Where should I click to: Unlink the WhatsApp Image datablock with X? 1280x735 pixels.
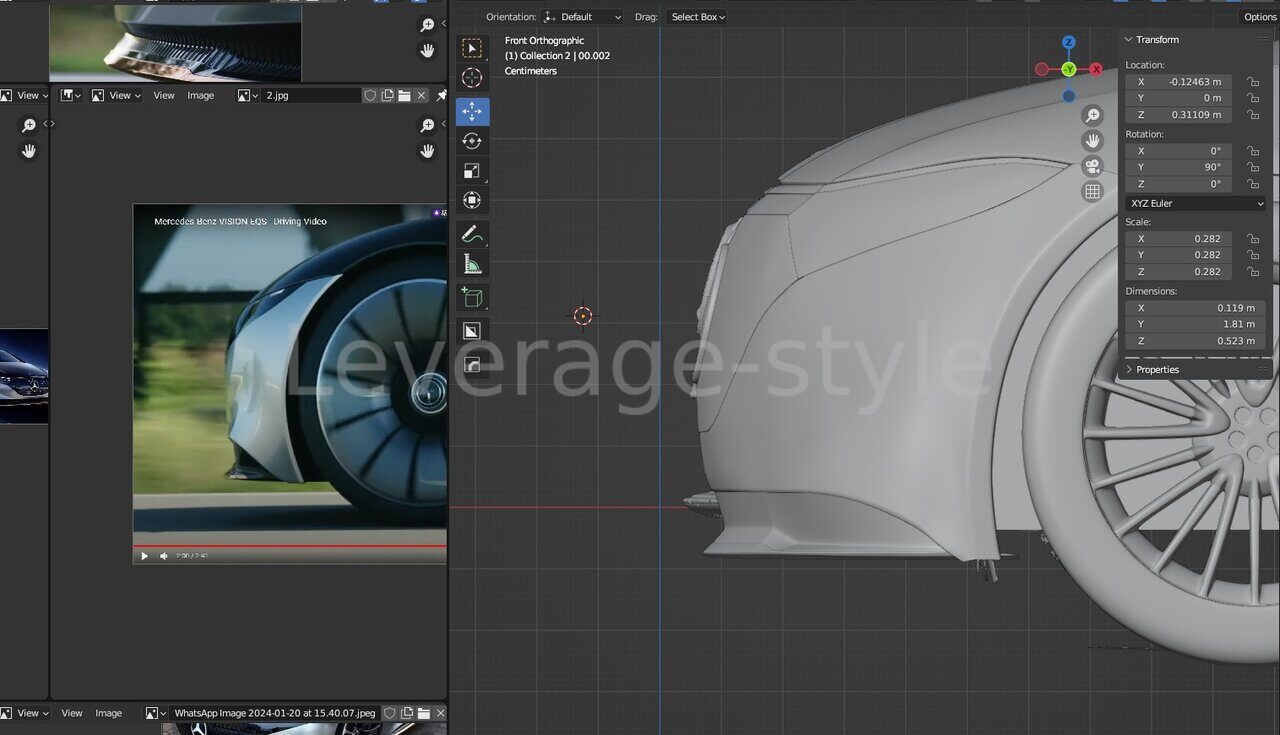[x=440, y=713]
